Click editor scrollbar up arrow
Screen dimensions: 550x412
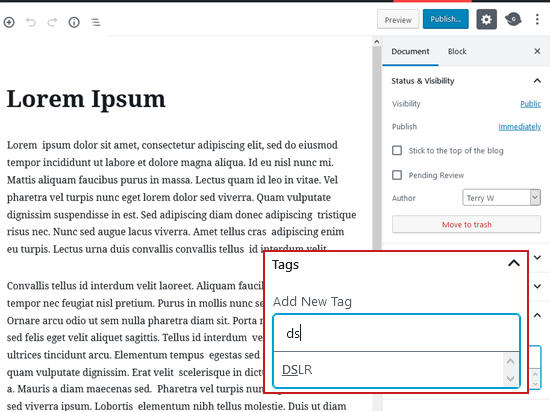pos(376,42)
